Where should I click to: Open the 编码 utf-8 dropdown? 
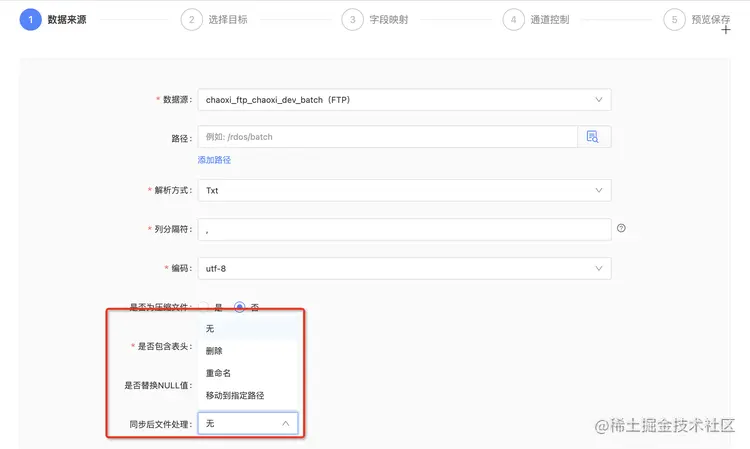click(x=404, y=268)
